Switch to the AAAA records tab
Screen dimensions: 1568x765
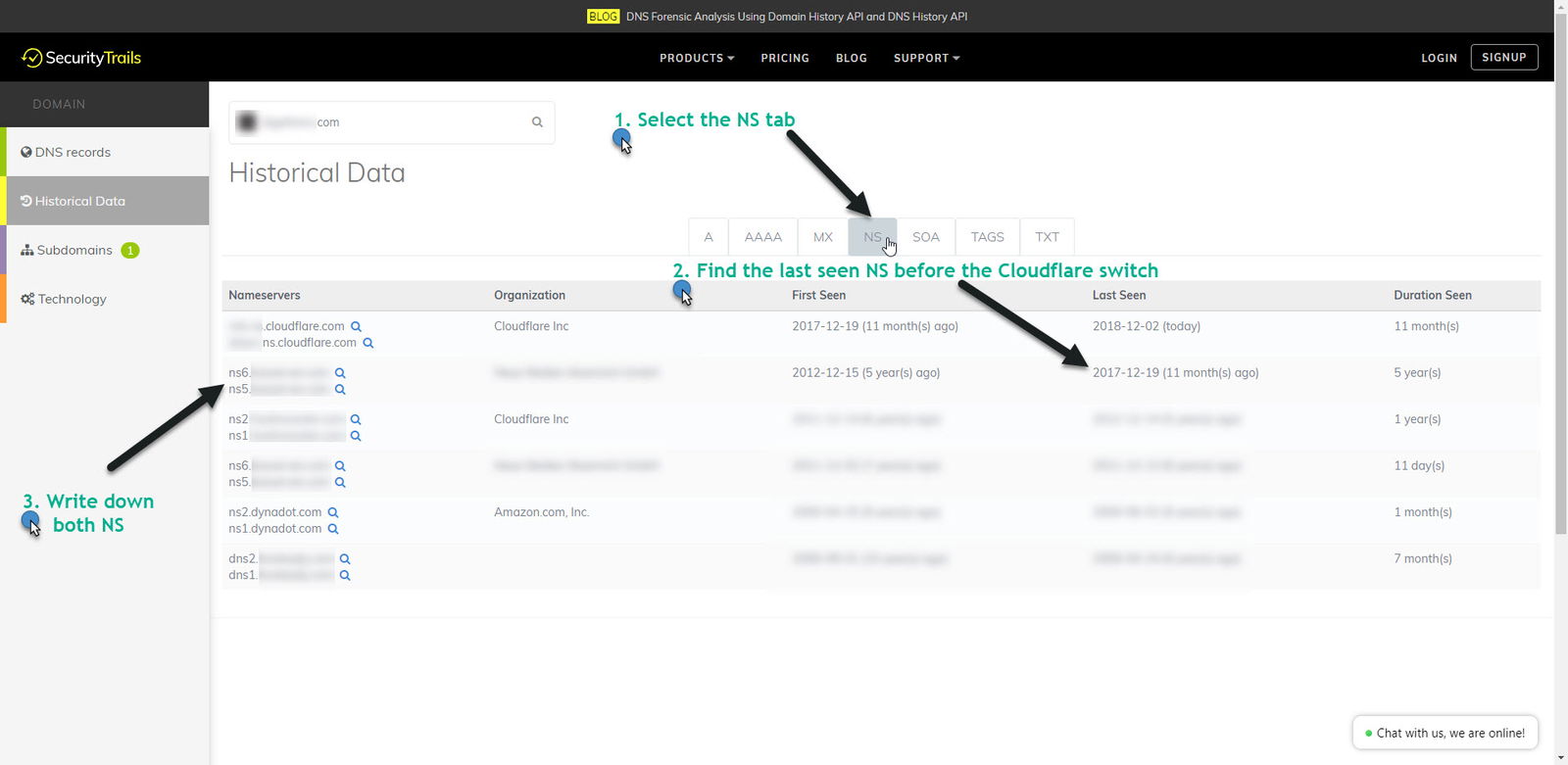[763, 237]
